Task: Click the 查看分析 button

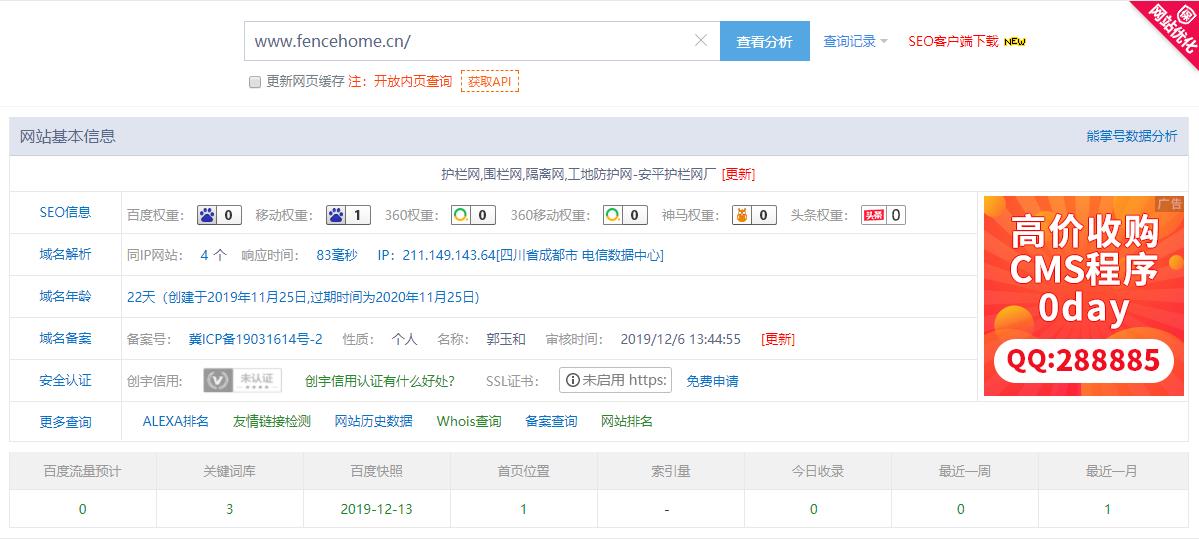Action: pos(765,41)
